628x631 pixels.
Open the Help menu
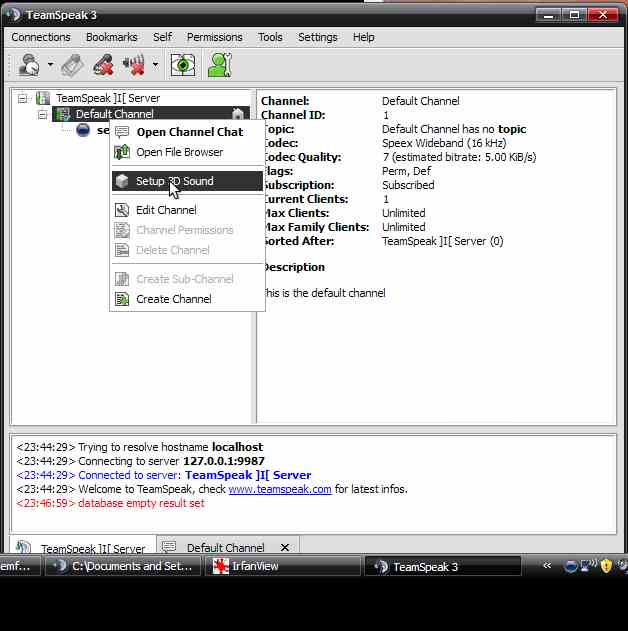[x=364, y=37]
